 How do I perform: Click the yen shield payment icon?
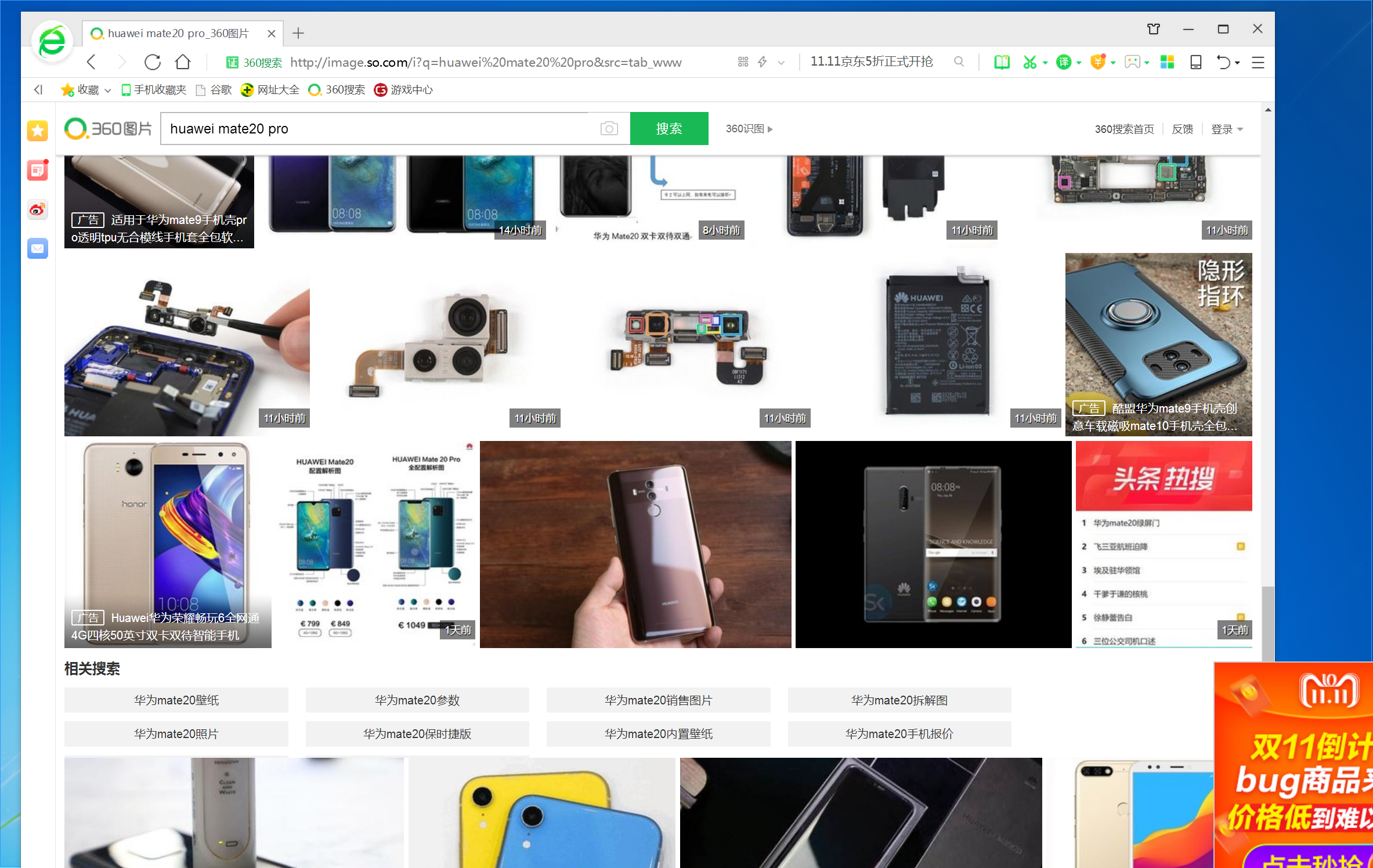pos(1097,62)
